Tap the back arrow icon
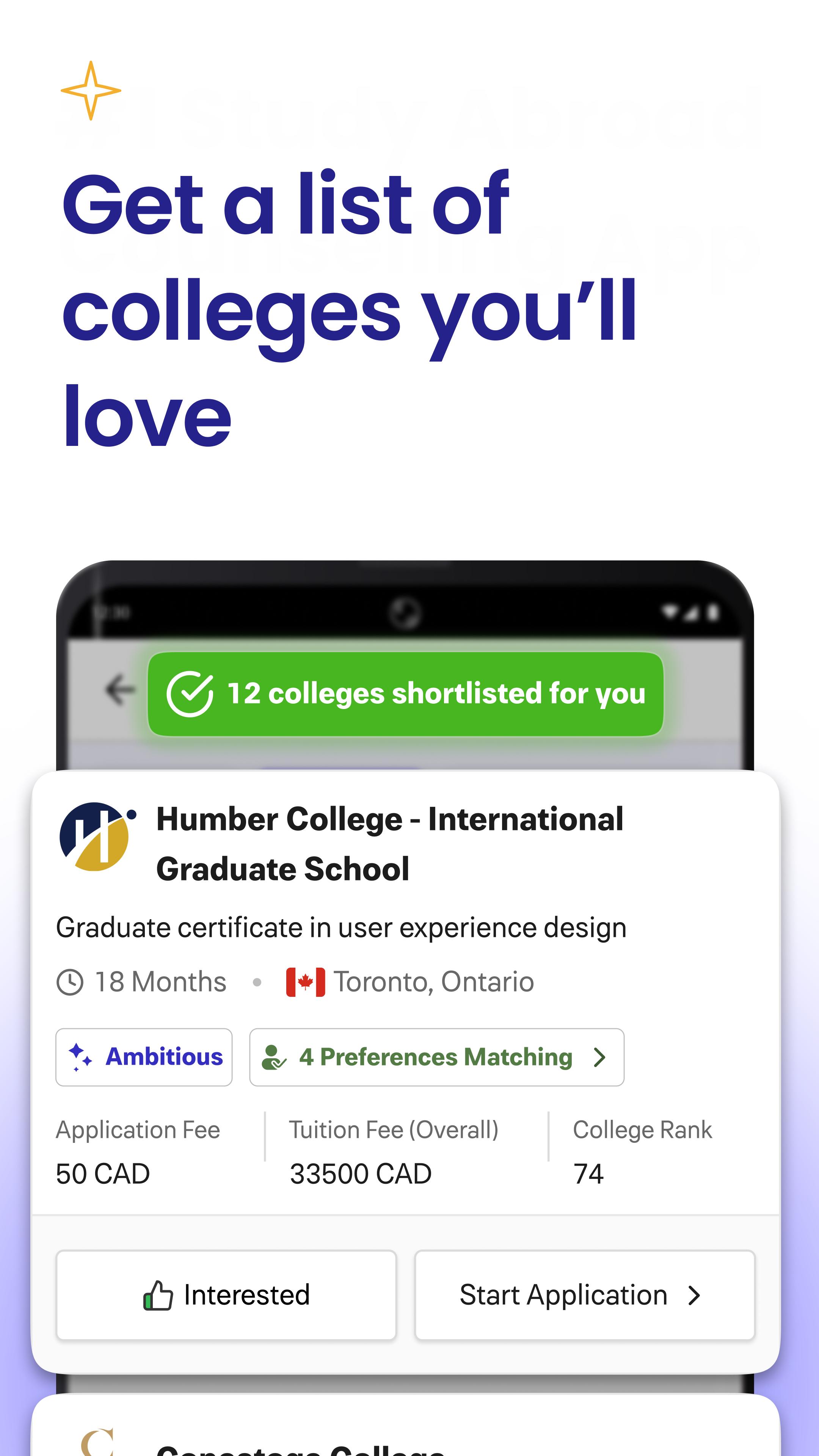The width and height of the screenshot is (819, 1456). click(x=120, y=690)
